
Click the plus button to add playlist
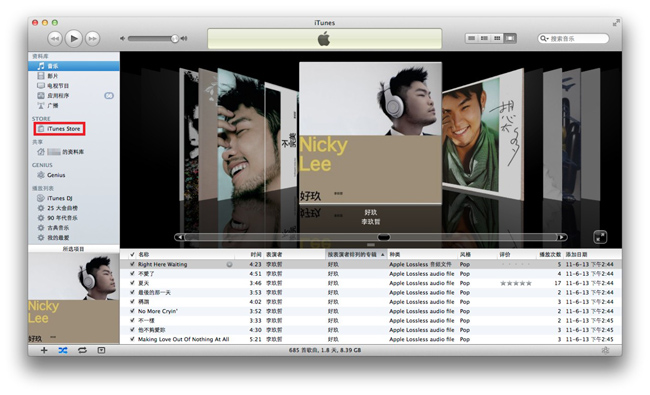(x=44, y=350)
